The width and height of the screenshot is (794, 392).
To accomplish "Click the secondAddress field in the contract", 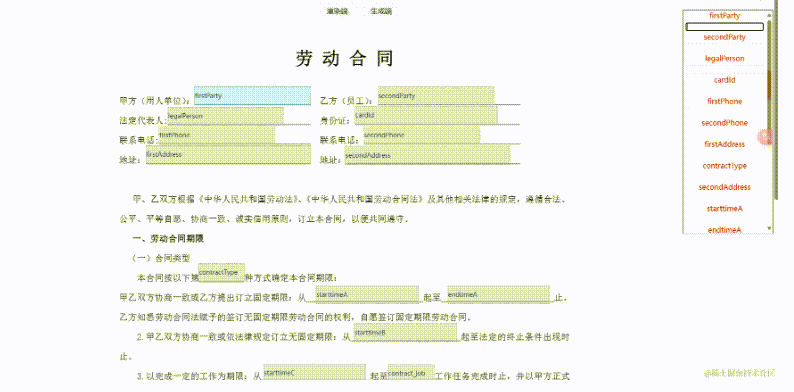I will click(x=427, y=154).
